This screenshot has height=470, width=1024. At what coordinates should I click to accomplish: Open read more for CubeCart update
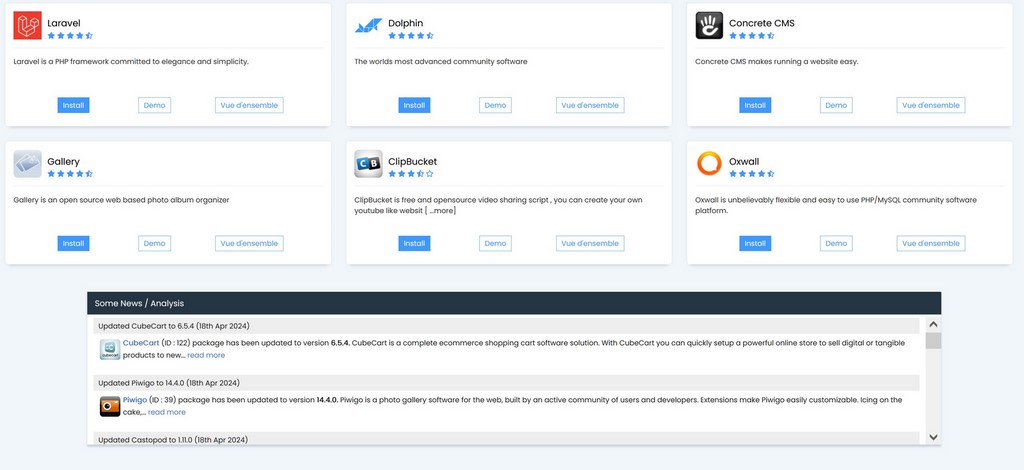[x=206, y=355]
